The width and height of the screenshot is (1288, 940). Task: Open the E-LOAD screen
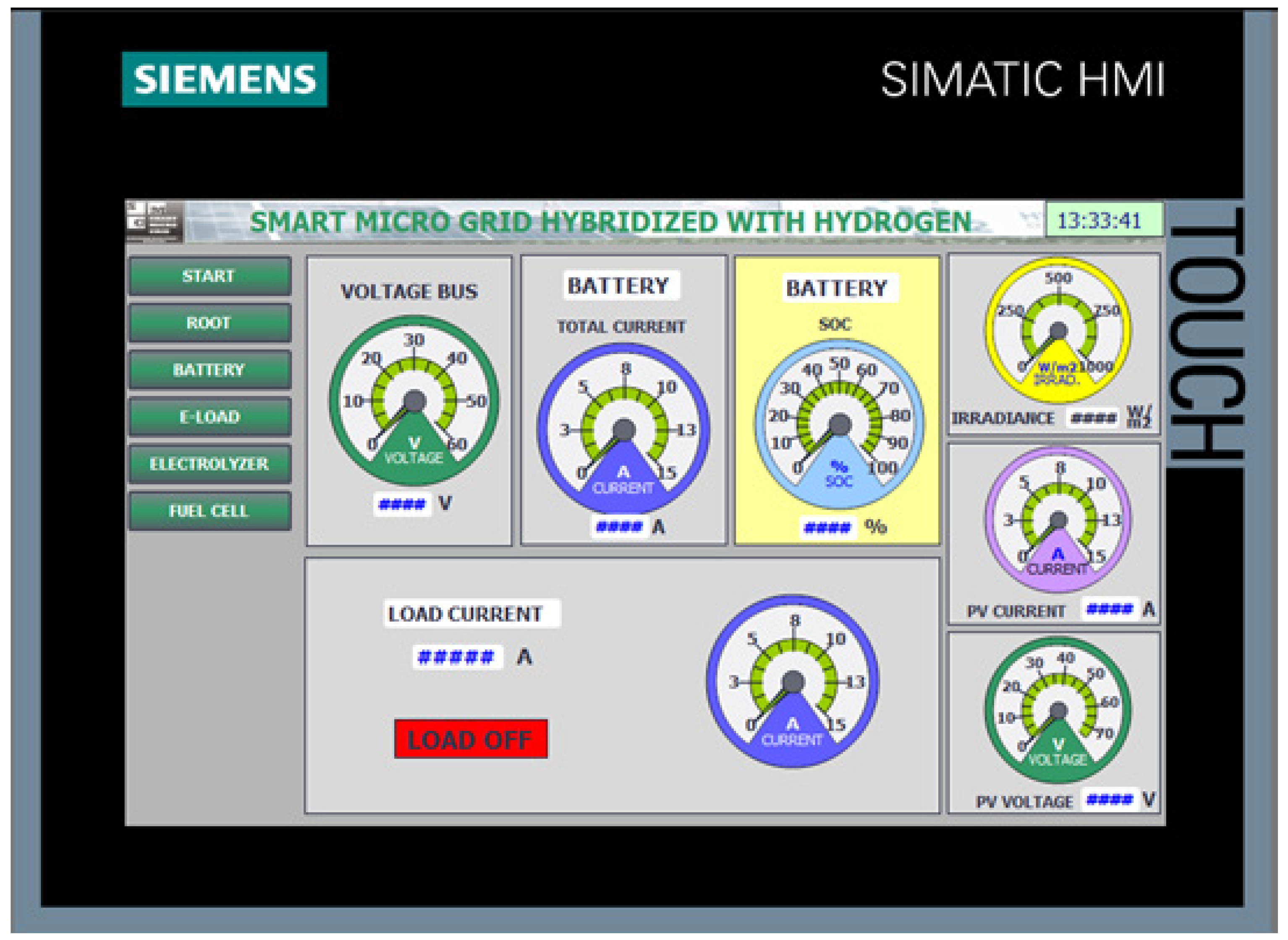[x=210, y=417]
